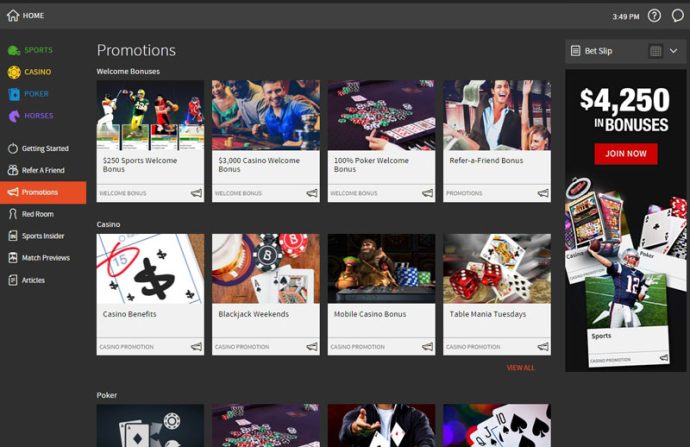Click the Refer A Friend gift icon
The width and height of the screenshot is (690, 447).
click(13, 170)
